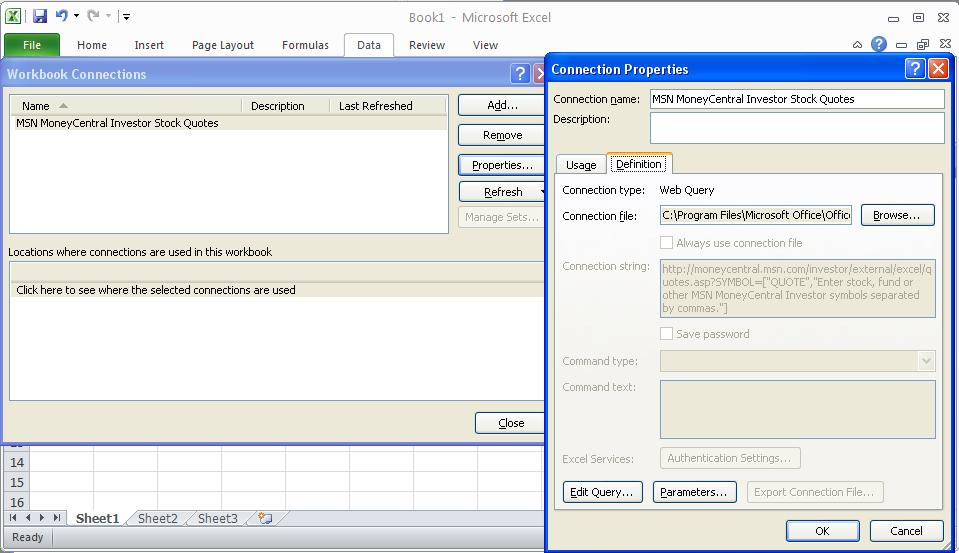Image resolution: width=959 pixels, height=553 pixels.
Task: Select the Definition tab
Action: 639,164
